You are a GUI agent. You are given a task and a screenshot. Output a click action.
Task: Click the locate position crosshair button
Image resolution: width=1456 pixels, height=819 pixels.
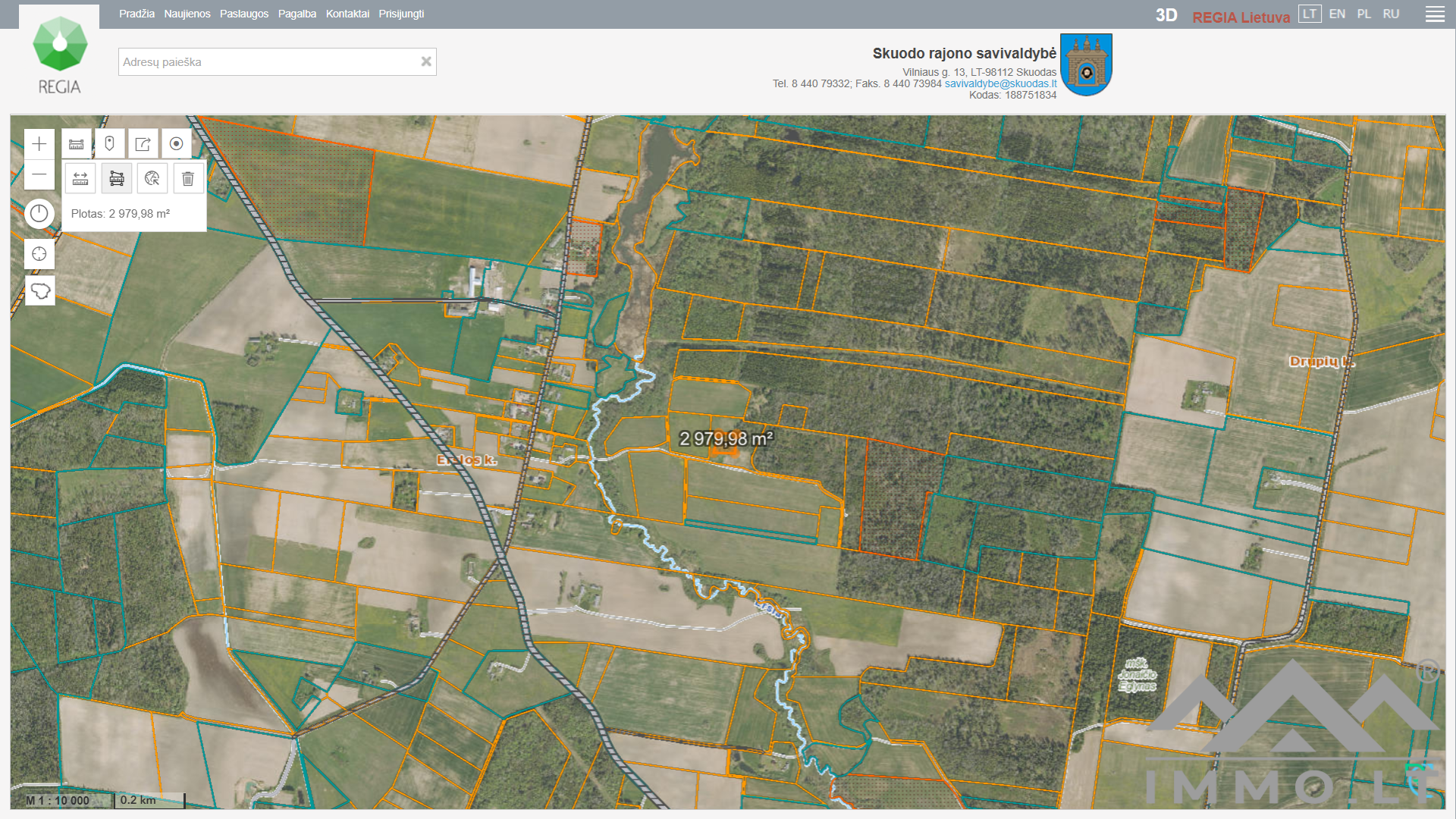pyautogui.click(x=39, y=254)
